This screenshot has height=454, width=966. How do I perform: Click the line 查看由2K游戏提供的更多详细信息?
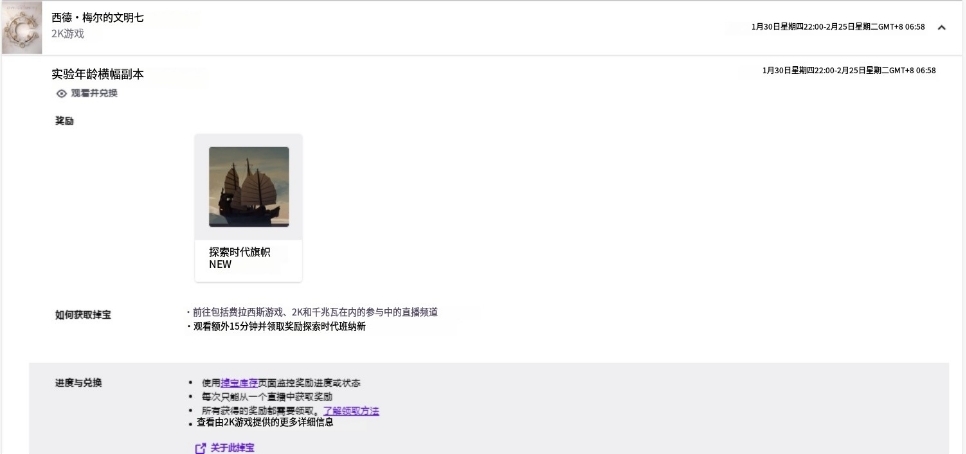point(265,423)
